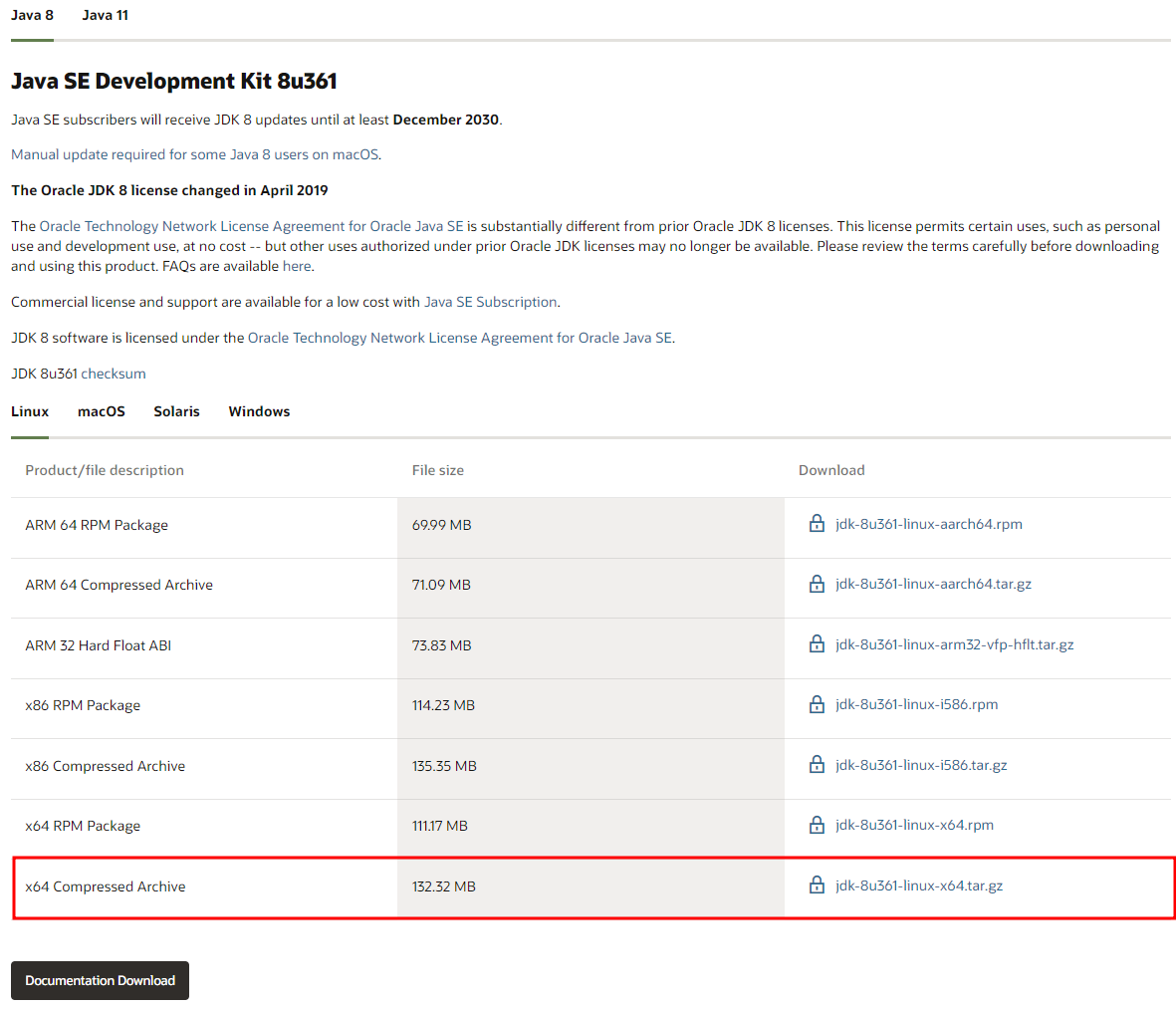The height and width of the screenshot is (1009, 1176).
Task: Click the 114.23 MB file size
Action: click(x=443, y=705)
